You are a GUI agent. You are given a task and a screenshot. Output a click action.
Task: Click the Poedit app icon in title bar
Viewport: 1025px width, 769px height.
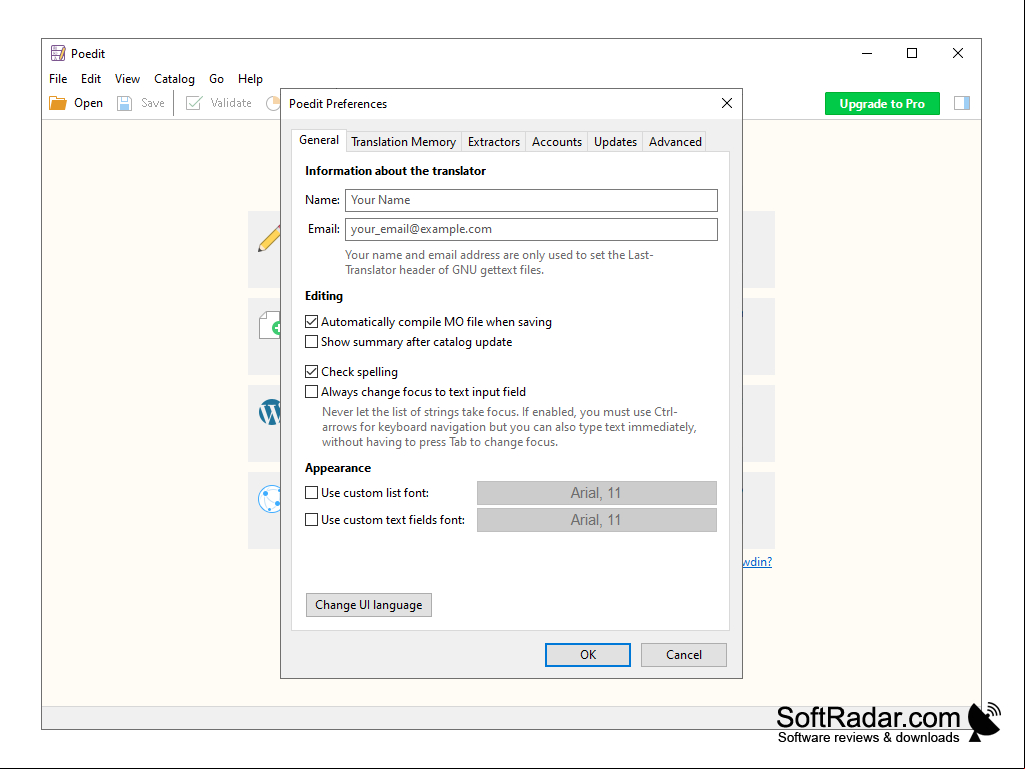[58, 53]
